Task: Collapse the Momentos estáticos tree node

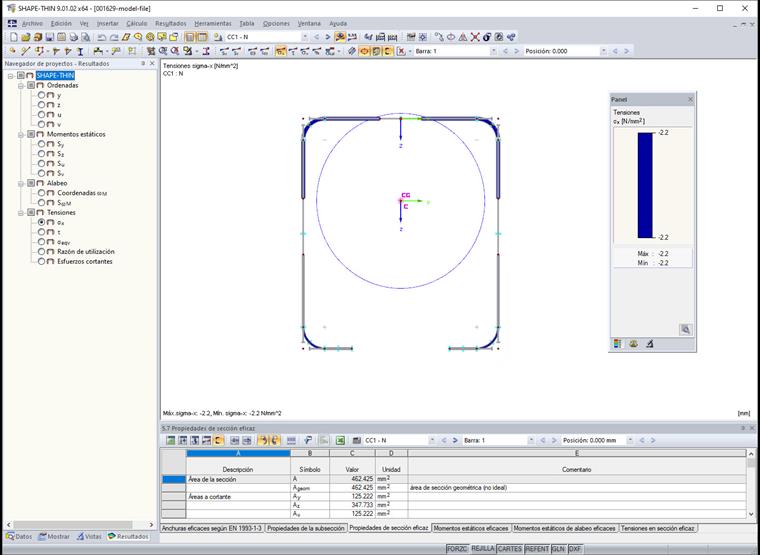Action: (x=21, y=134)
